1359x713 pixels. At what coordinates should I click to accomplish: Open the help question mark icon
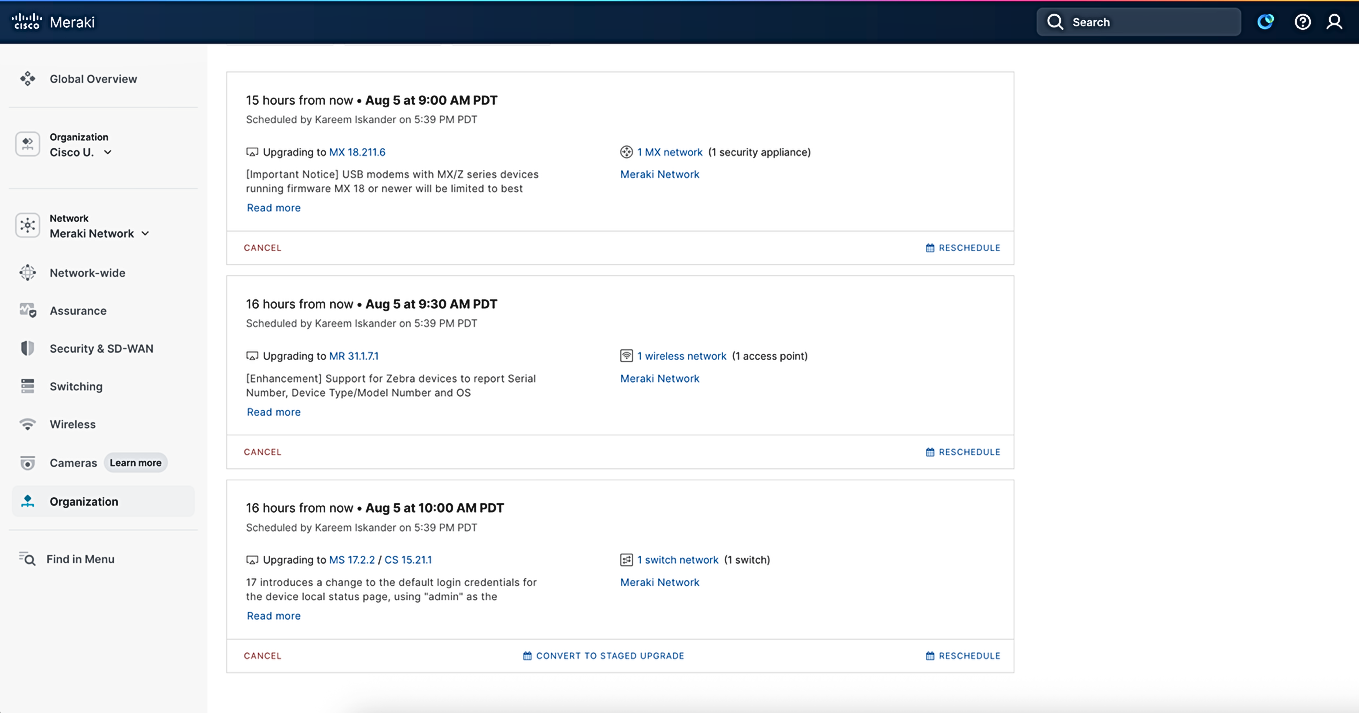coord(1302,21)
